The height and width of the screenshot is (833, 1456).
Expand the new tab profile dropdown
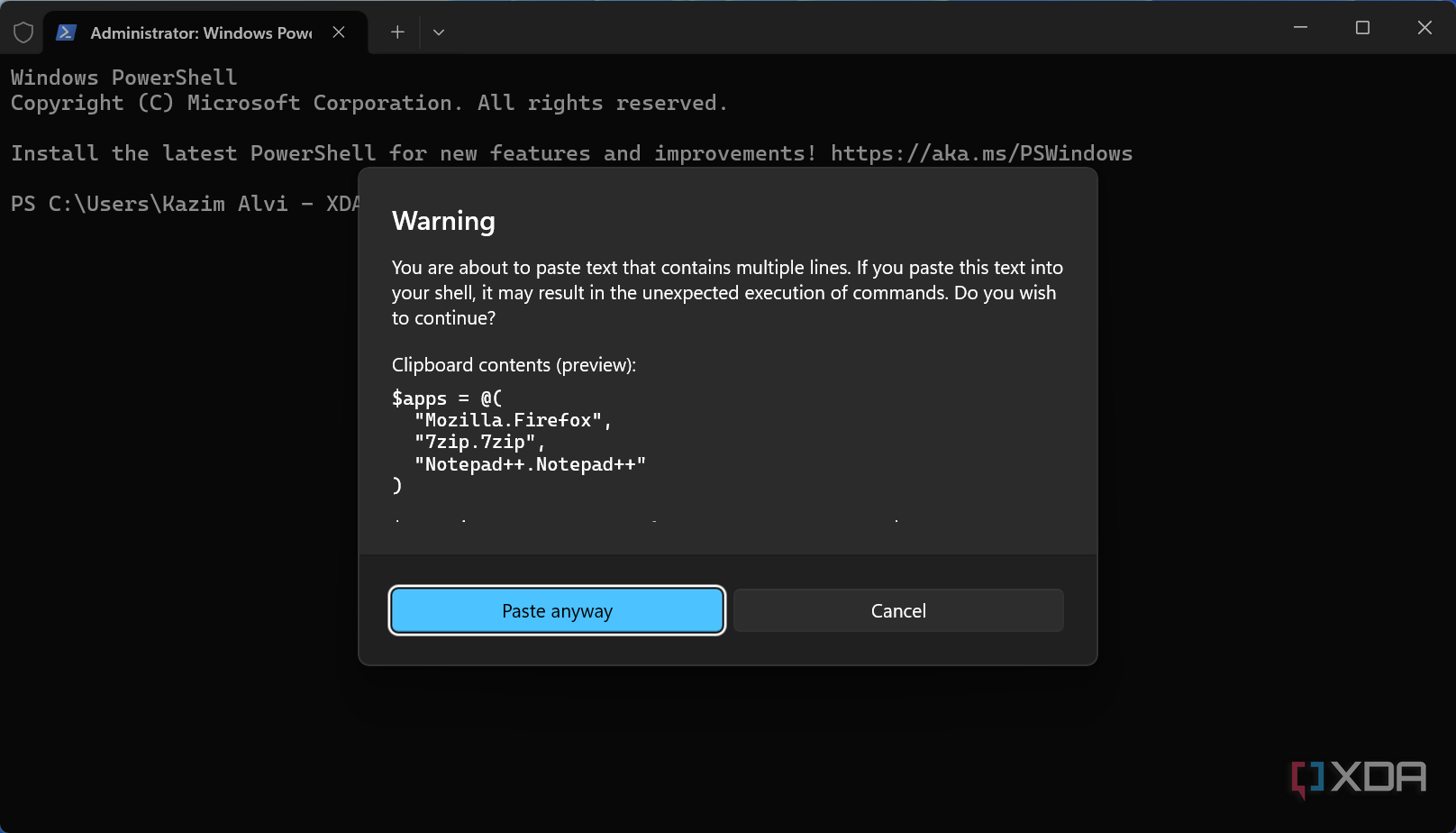439,32
